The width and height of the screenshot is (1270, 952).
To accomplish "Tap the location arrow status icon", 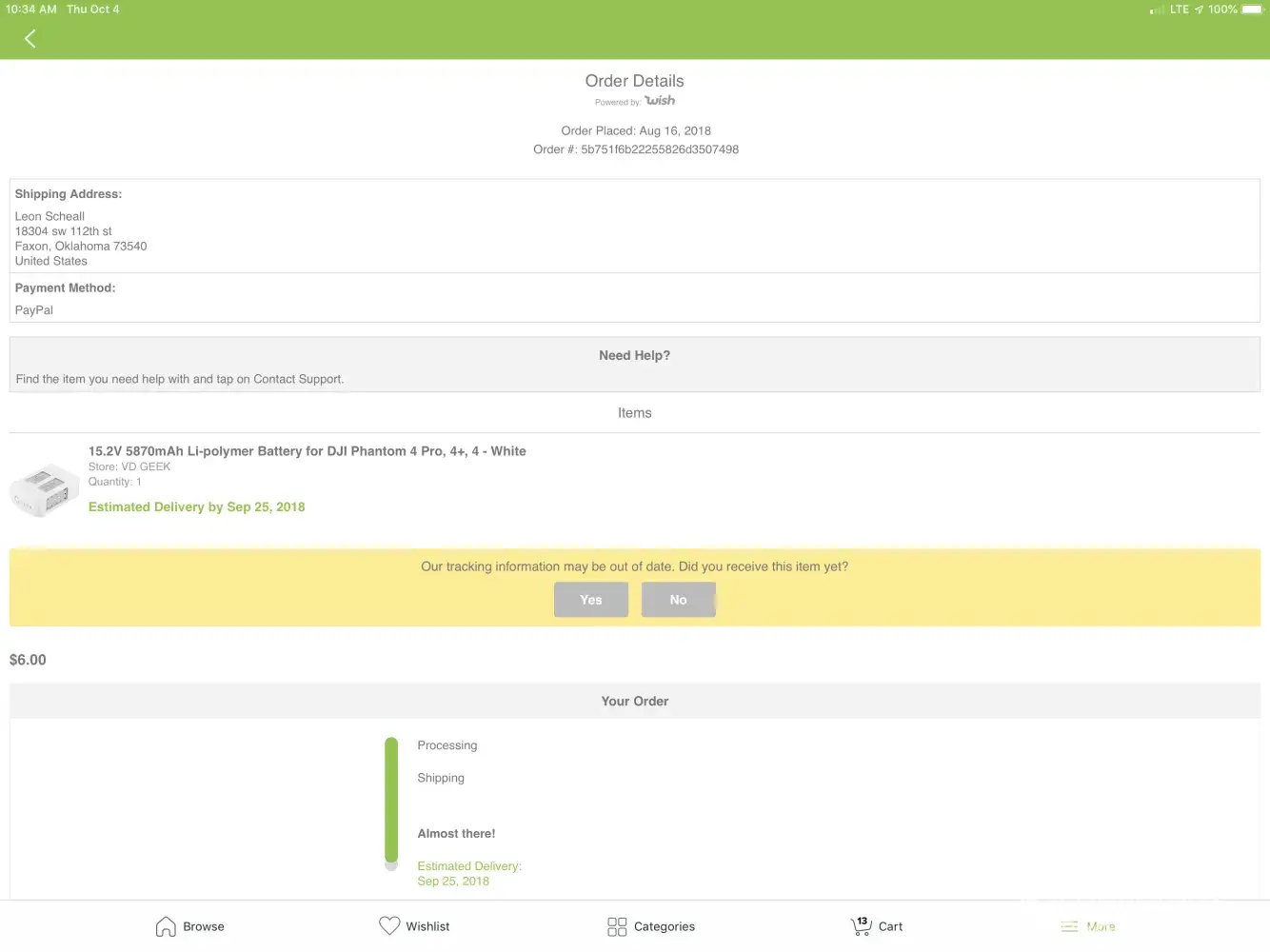I will click(1199, 10).
